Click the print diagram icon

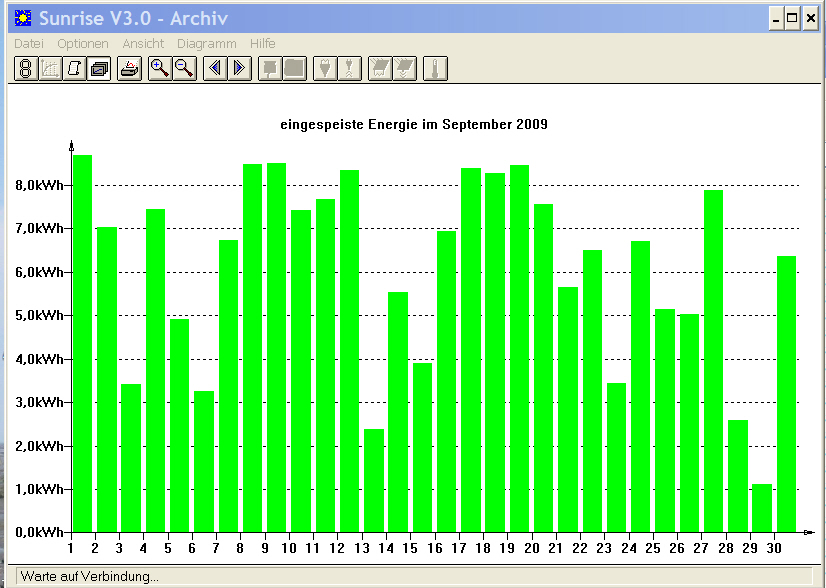click(x=130, y=68)
